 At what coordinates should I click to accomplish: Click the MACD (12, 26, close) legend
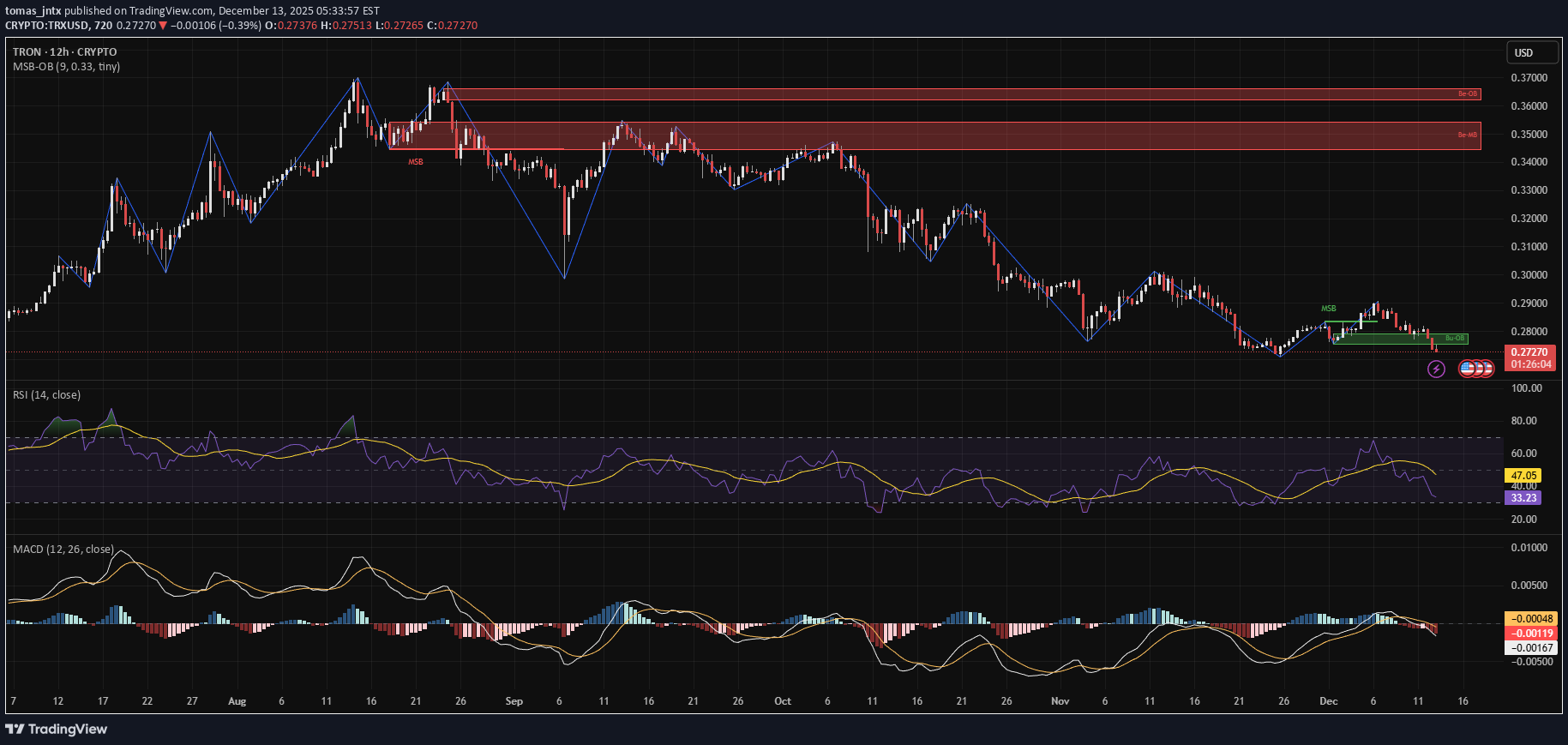63,550
